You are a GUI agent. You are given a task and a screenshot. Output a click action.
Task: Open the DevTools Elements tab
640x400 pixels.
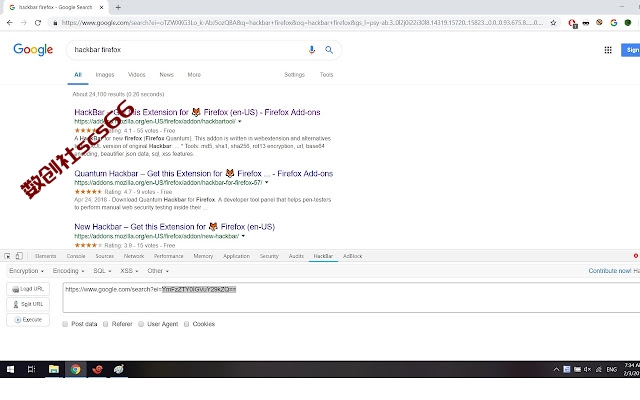click(46, 256)
